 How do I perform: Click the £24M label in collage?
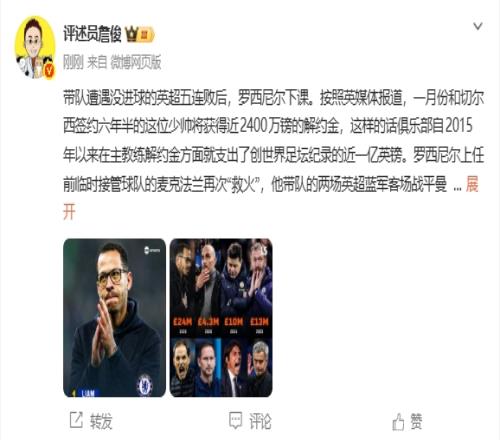tap(183, 322)
